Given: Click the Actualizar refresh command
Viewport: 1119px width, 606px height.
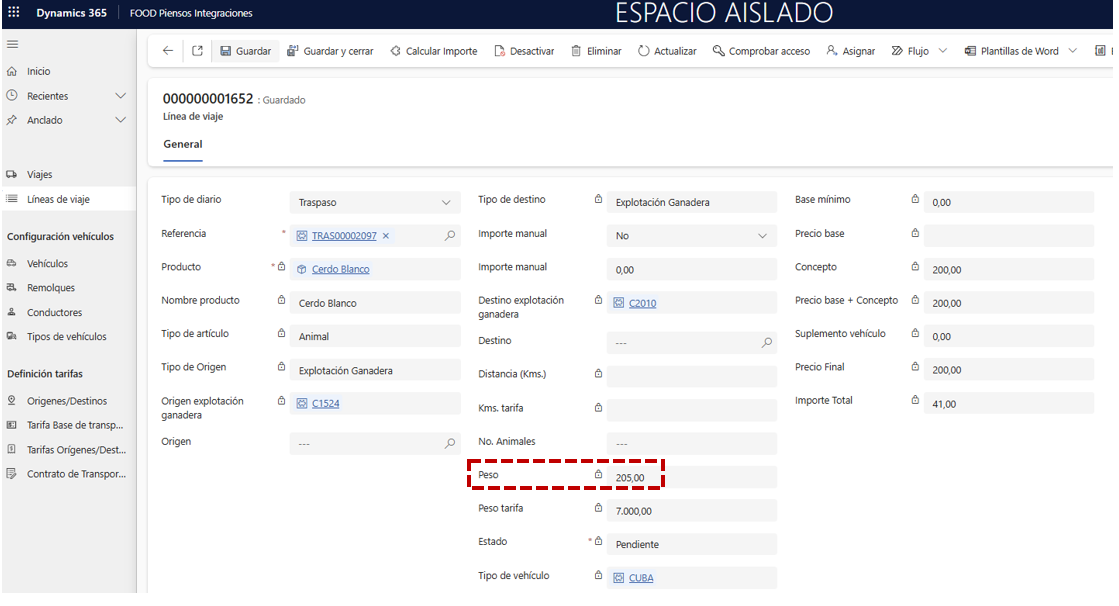Looking at the screenshot, I should (x=667, y=51).
